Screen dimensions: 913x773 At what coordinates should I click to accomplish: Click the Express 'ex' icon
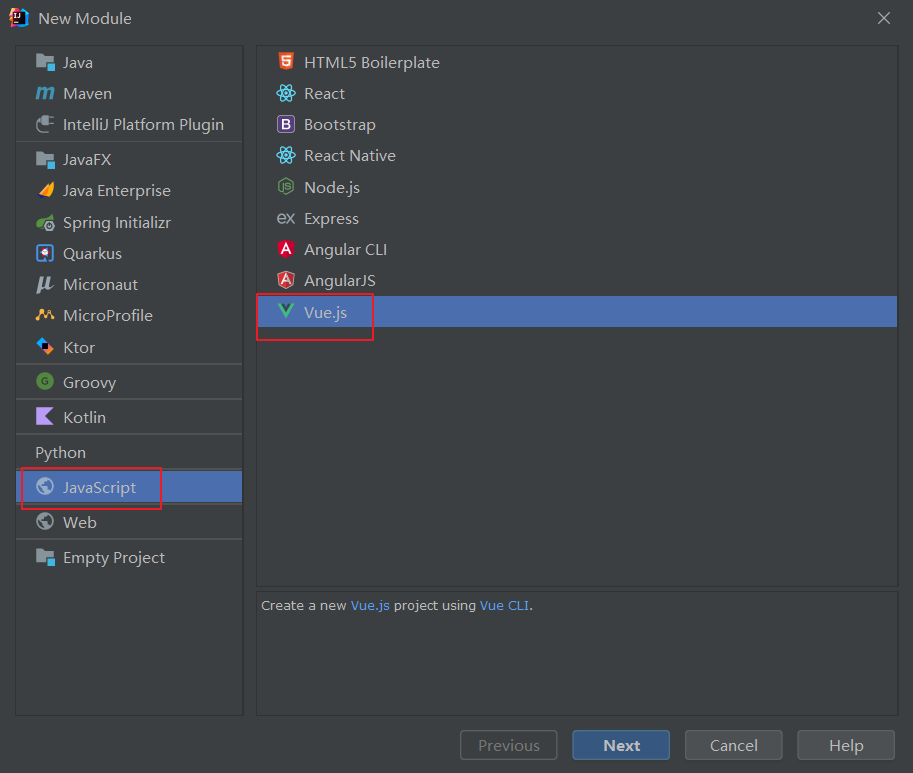[x=286, y=218]
